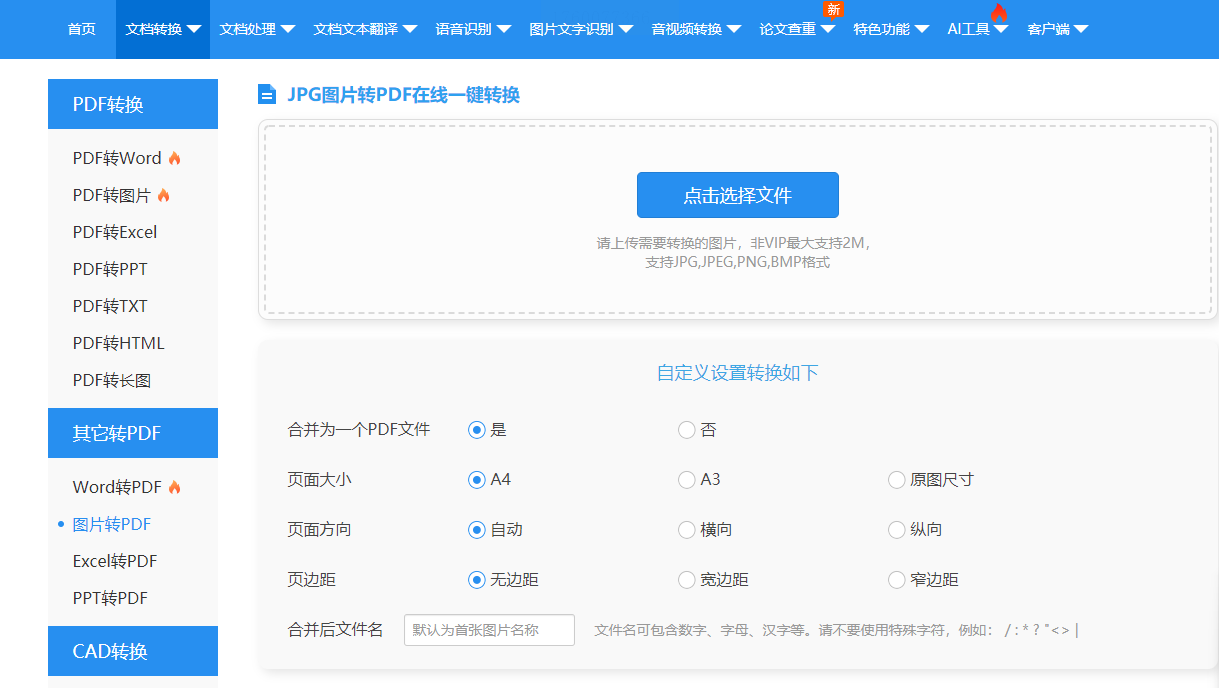1219x688 pixels.
Task: Open the 客户端 menu item
Action: coord(1057,29)
